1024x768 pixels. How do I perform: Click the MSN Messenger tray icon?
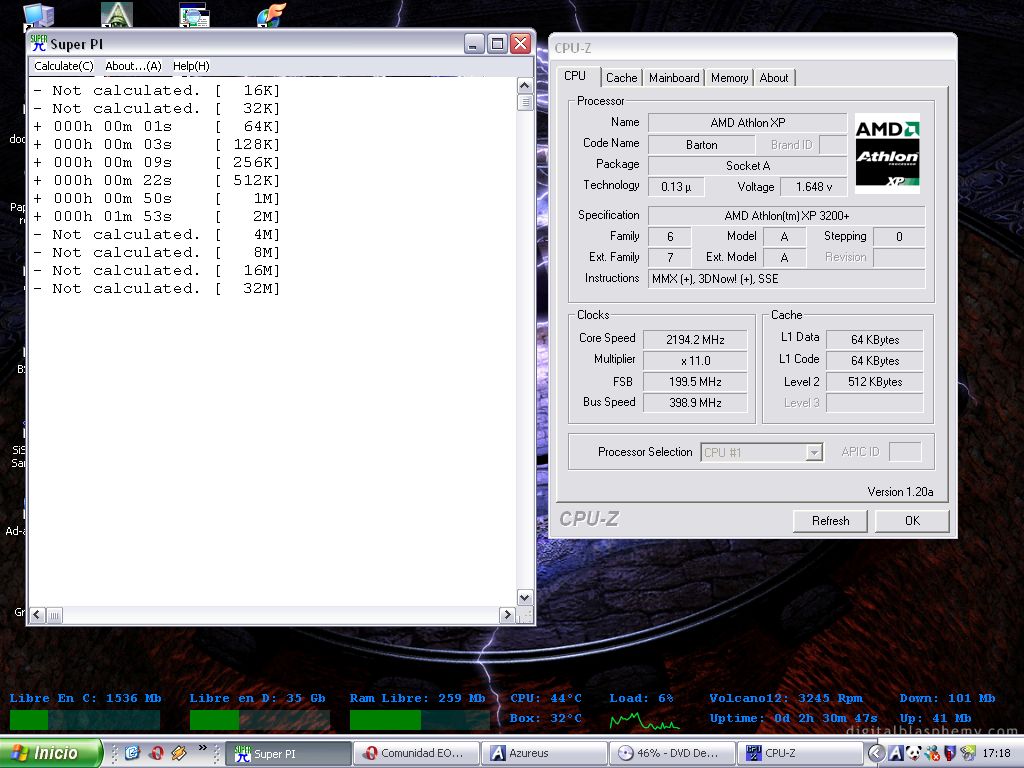(933, 753)
